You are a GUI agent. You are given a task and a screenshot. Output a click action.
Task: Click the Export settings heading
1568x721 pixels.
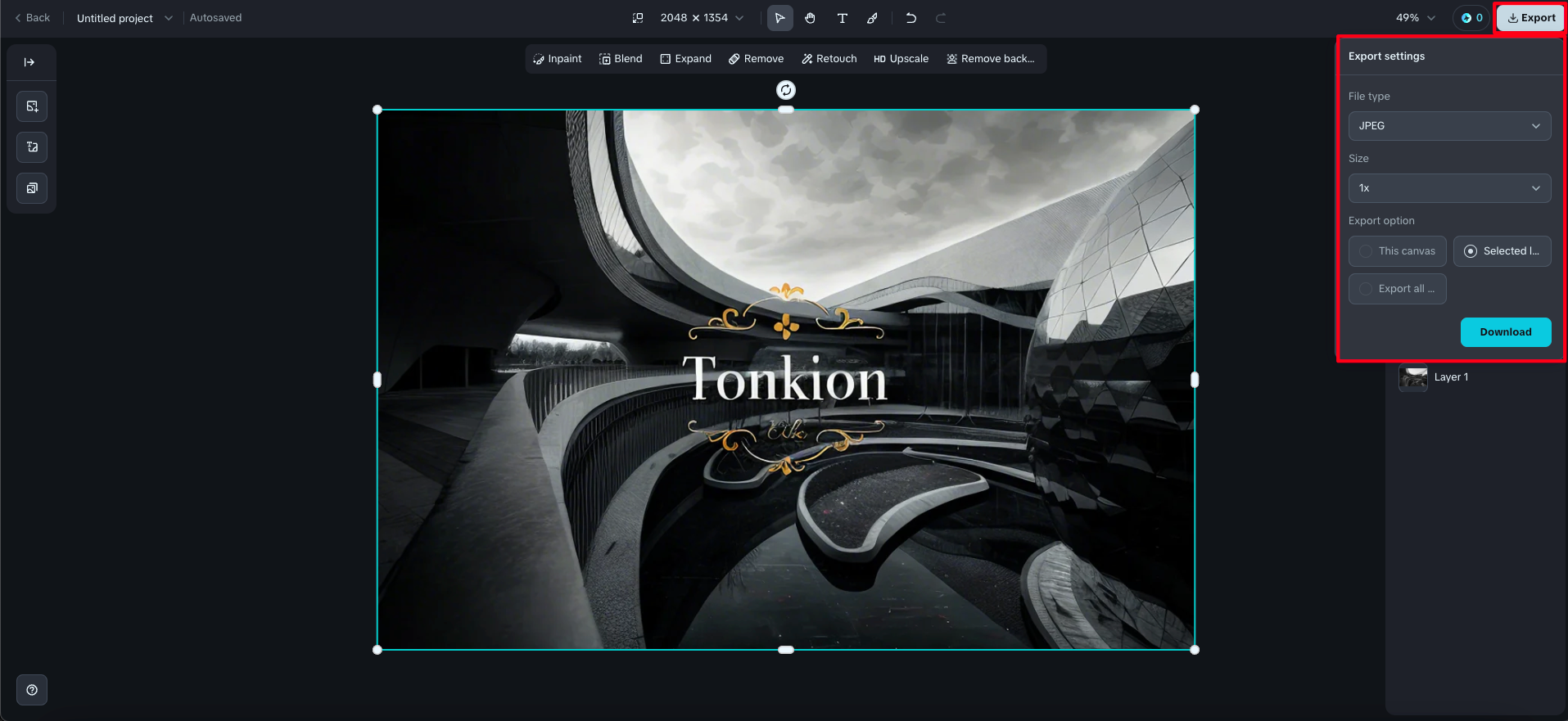[x=1386, y=56]
